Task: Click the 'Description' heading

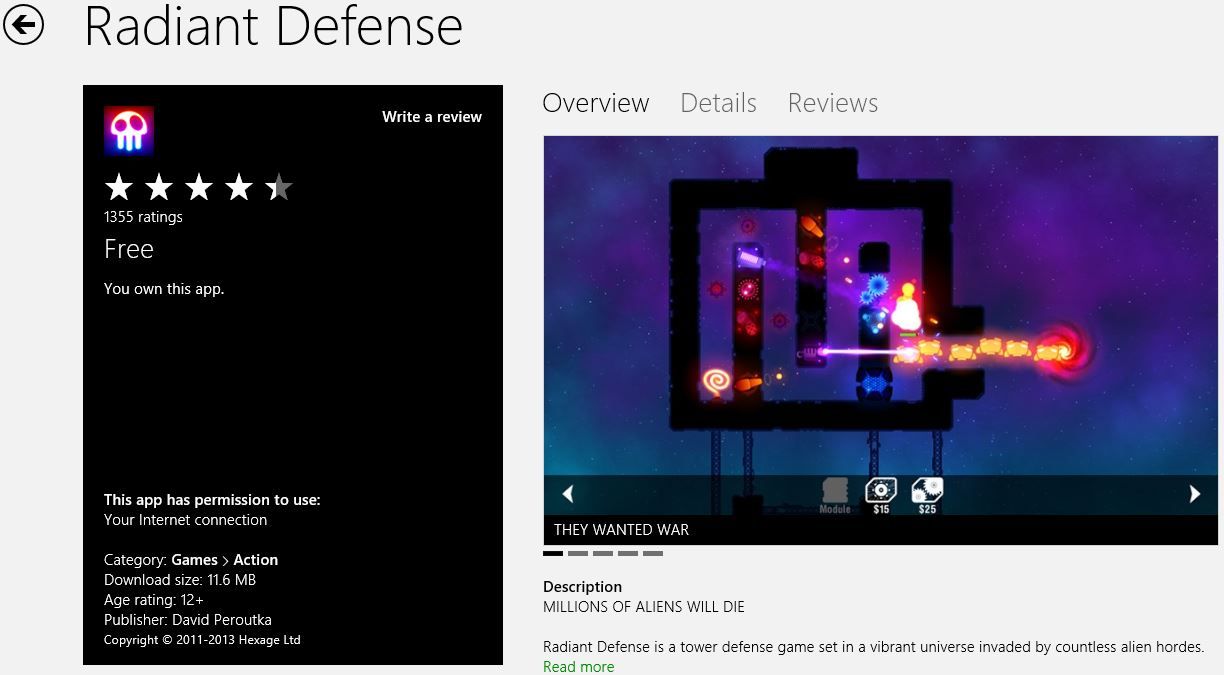Action: [x=582, y=587]
